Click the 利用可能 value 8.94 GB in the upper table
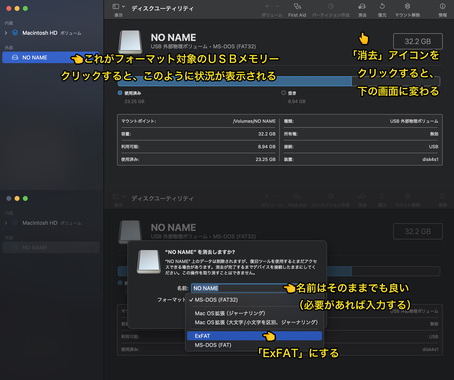454x380 pixels. pos(267,147)
